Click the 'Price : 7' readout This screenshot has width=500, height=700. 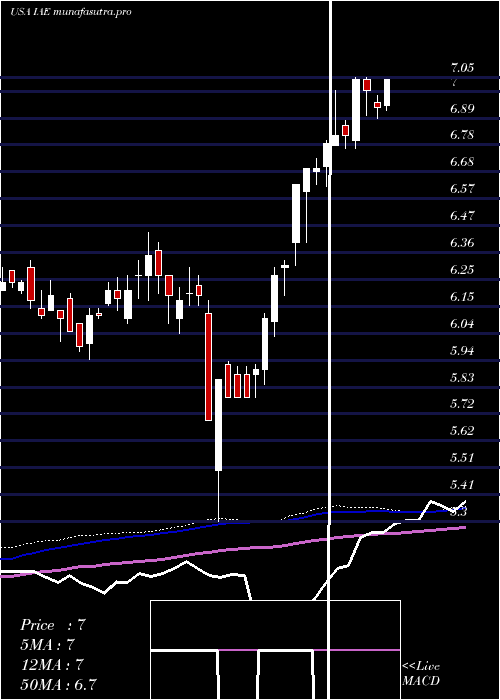click(x=52, y=625)
